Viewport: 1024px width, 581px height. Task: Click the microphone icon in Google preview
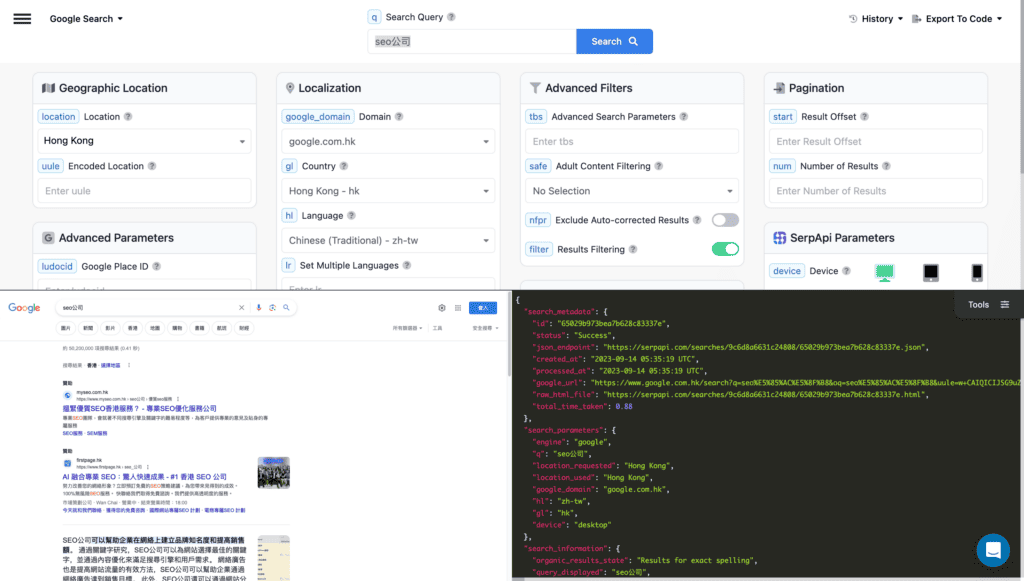pyautogui.click(x=259, y=307)
